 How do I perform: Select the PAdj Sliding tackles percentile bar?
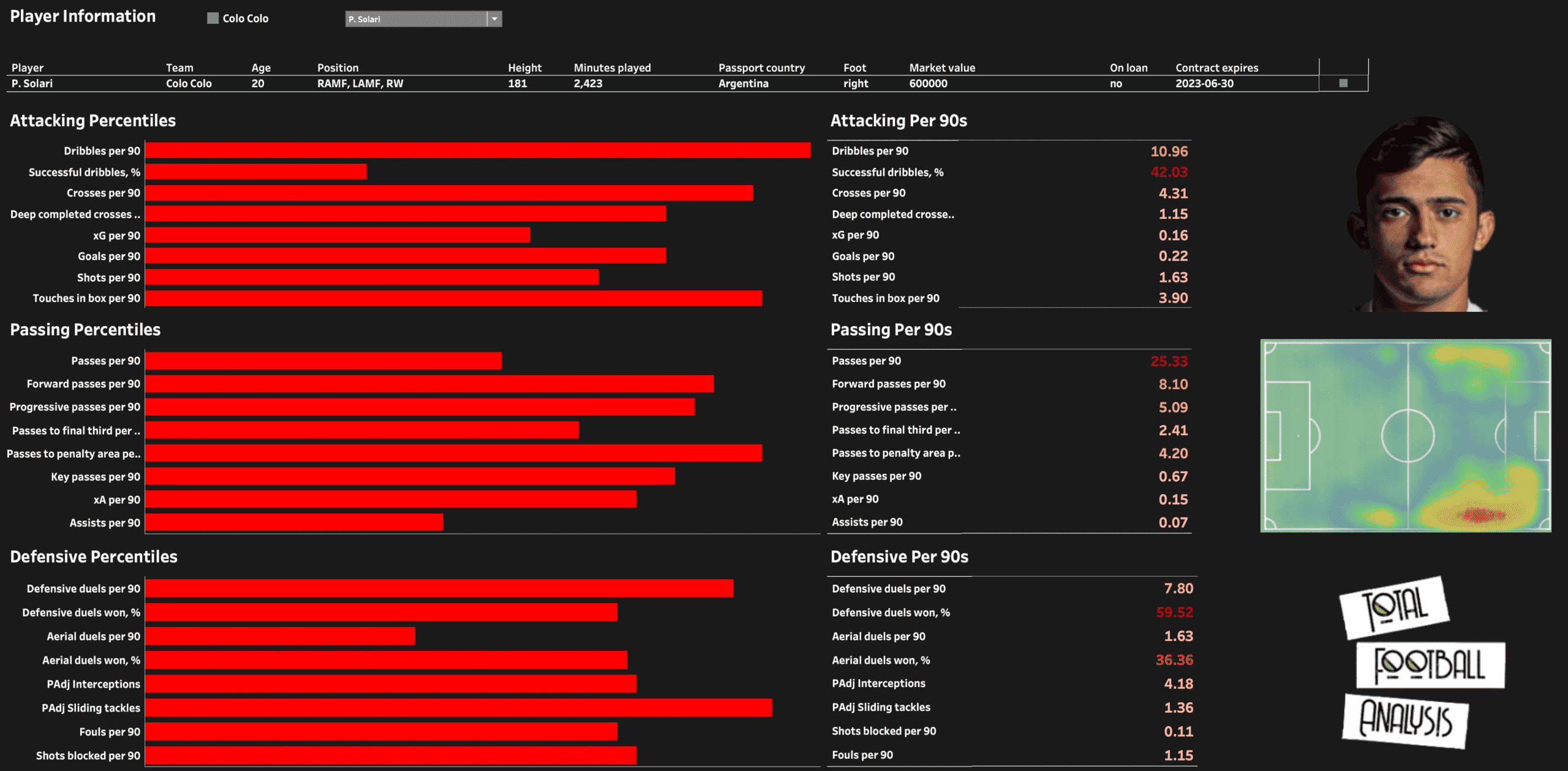pyautogui.click(x=458, y=708)
